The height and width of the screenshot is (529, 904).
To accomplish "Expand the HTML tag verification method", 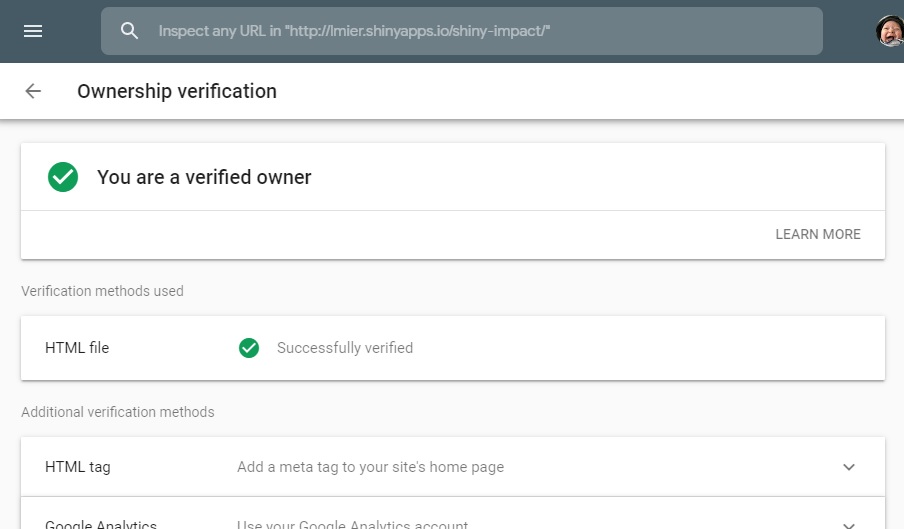I will tap(849, 467).
